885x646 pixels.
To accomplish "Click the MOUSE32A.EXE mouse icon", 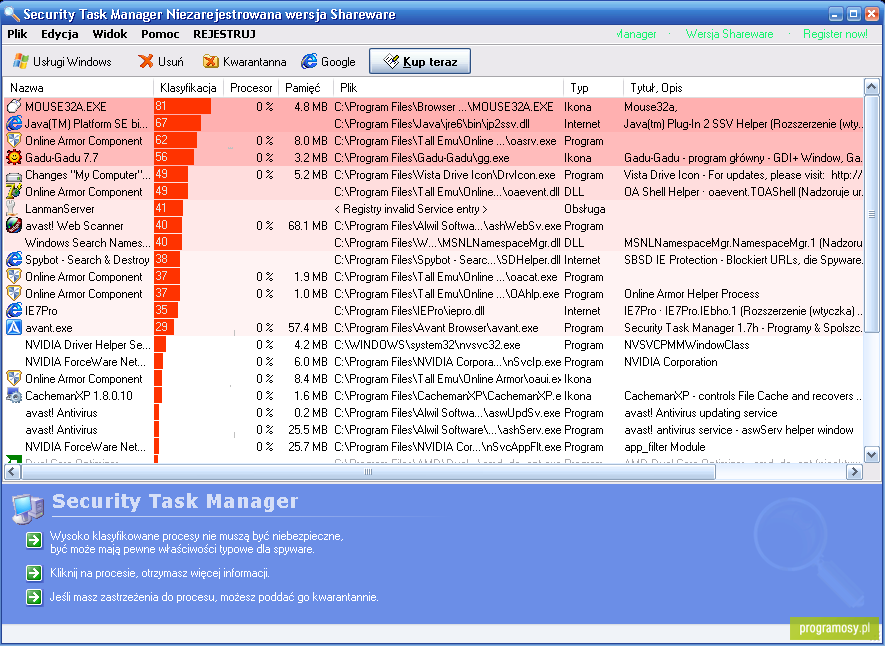I will point(14,106).
